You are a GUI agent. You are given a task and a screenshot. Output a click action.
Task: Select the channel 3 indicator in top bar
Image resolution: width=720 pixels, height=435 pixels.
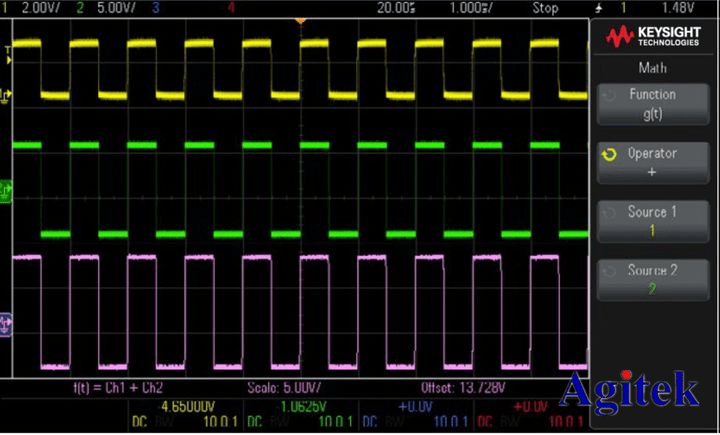click(x=156, y=8)
